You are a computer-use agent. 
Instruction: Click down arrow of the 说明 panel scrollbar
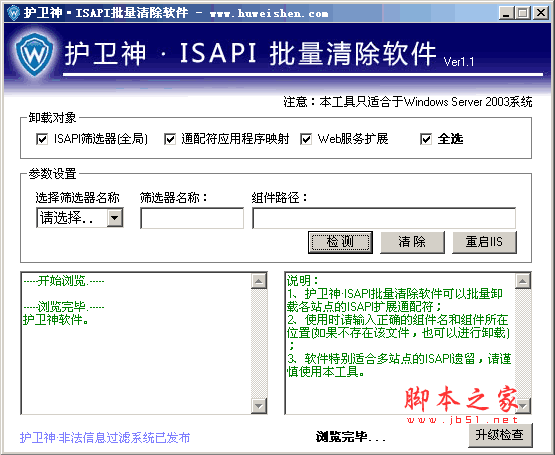pyautogui.click(x=523, y=405)
